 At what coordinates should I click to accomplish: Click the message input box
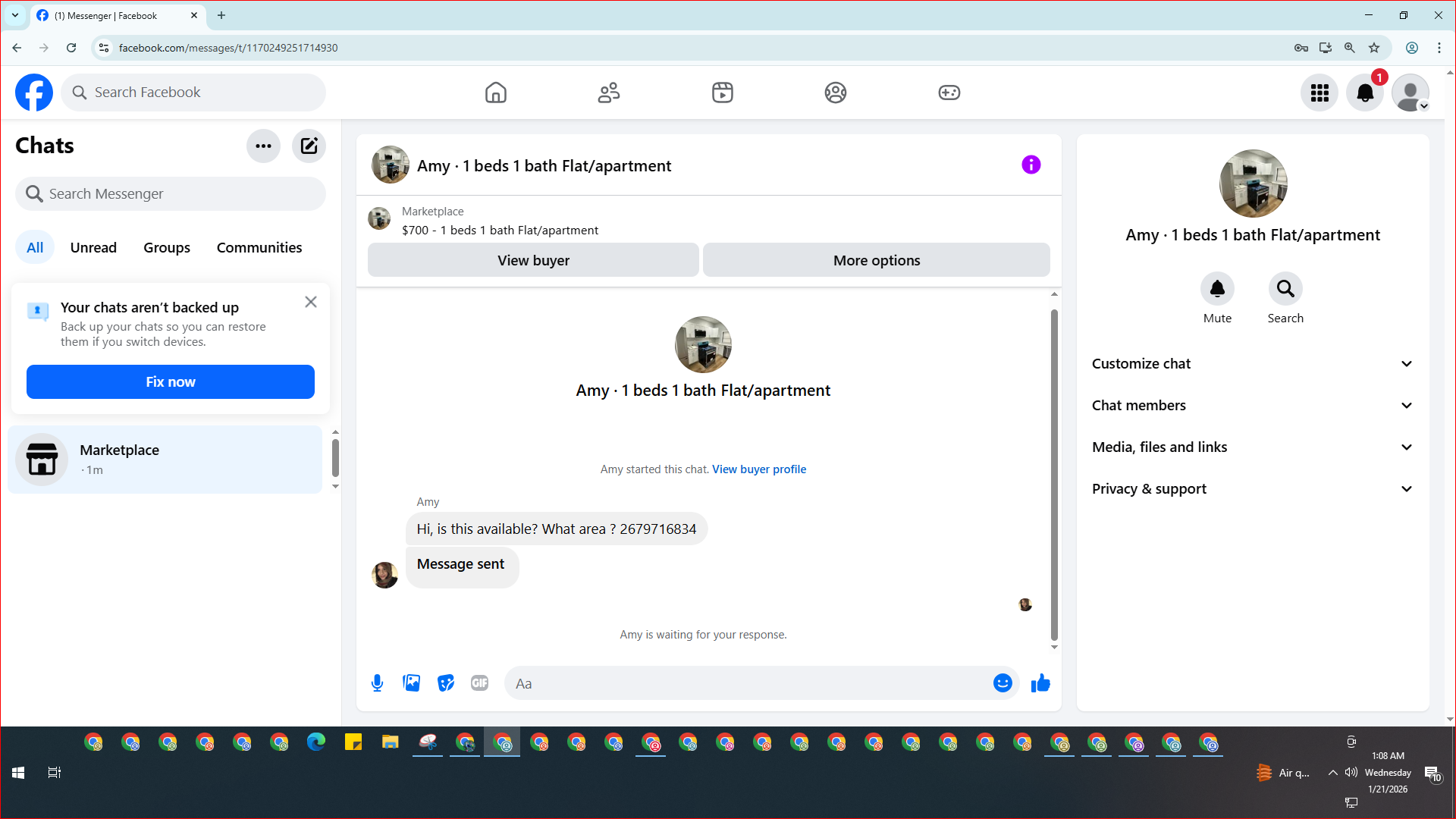(x=751, y=683)
